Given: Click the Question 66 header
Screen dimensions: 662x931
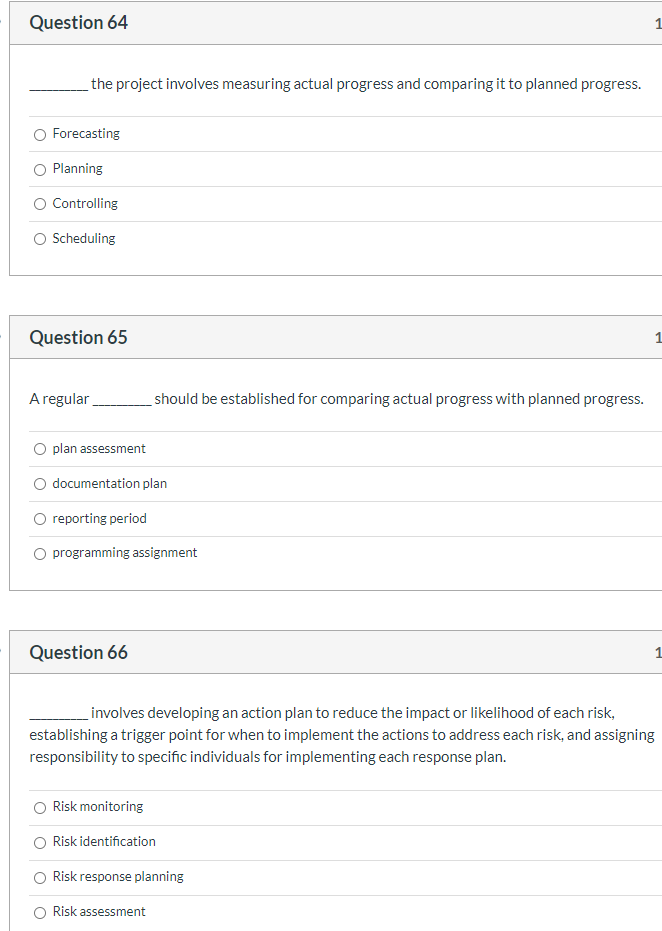Looking at the screenshot, I should [x=78, y=652].
